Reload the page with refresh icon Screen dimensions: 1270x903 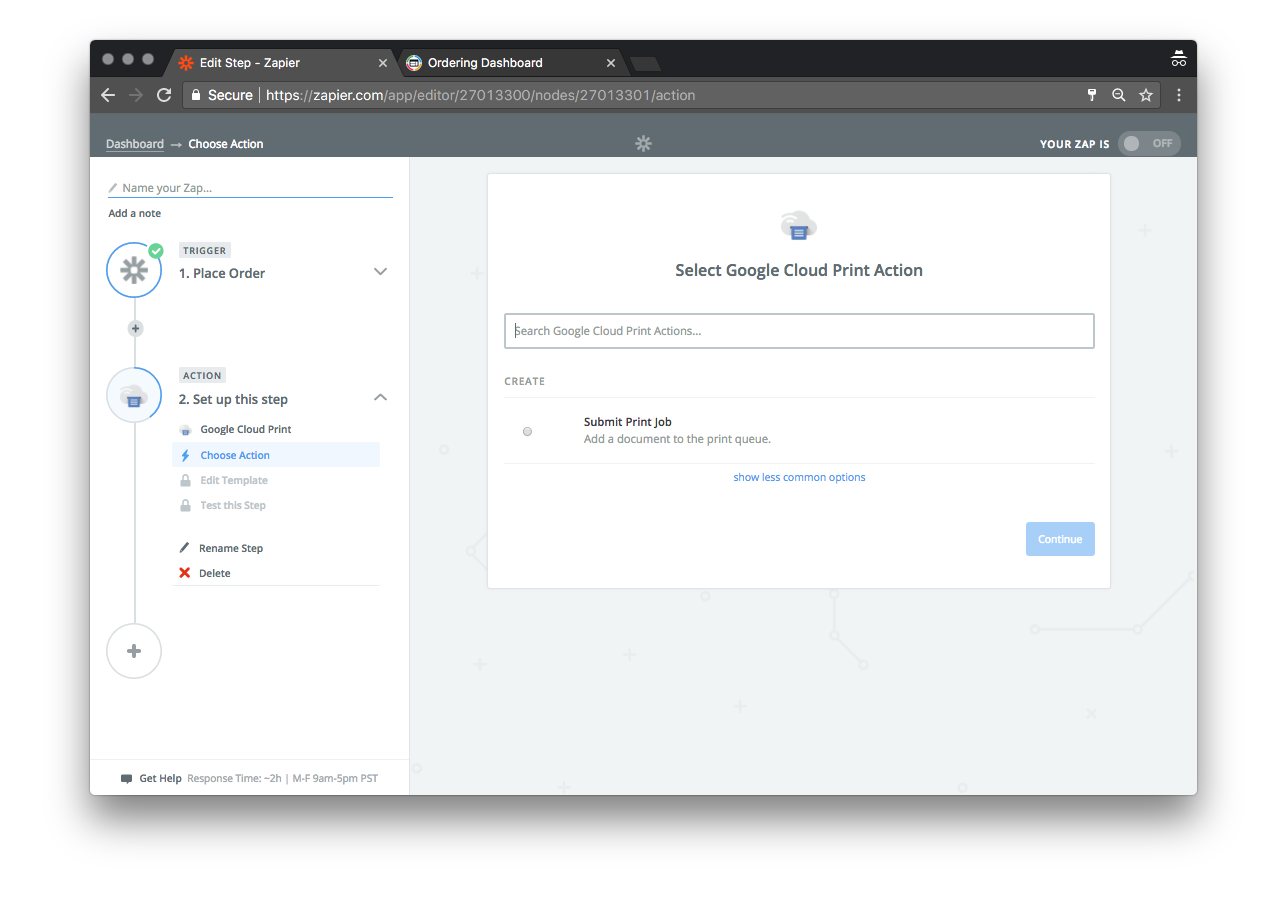(x=164, y=95)
